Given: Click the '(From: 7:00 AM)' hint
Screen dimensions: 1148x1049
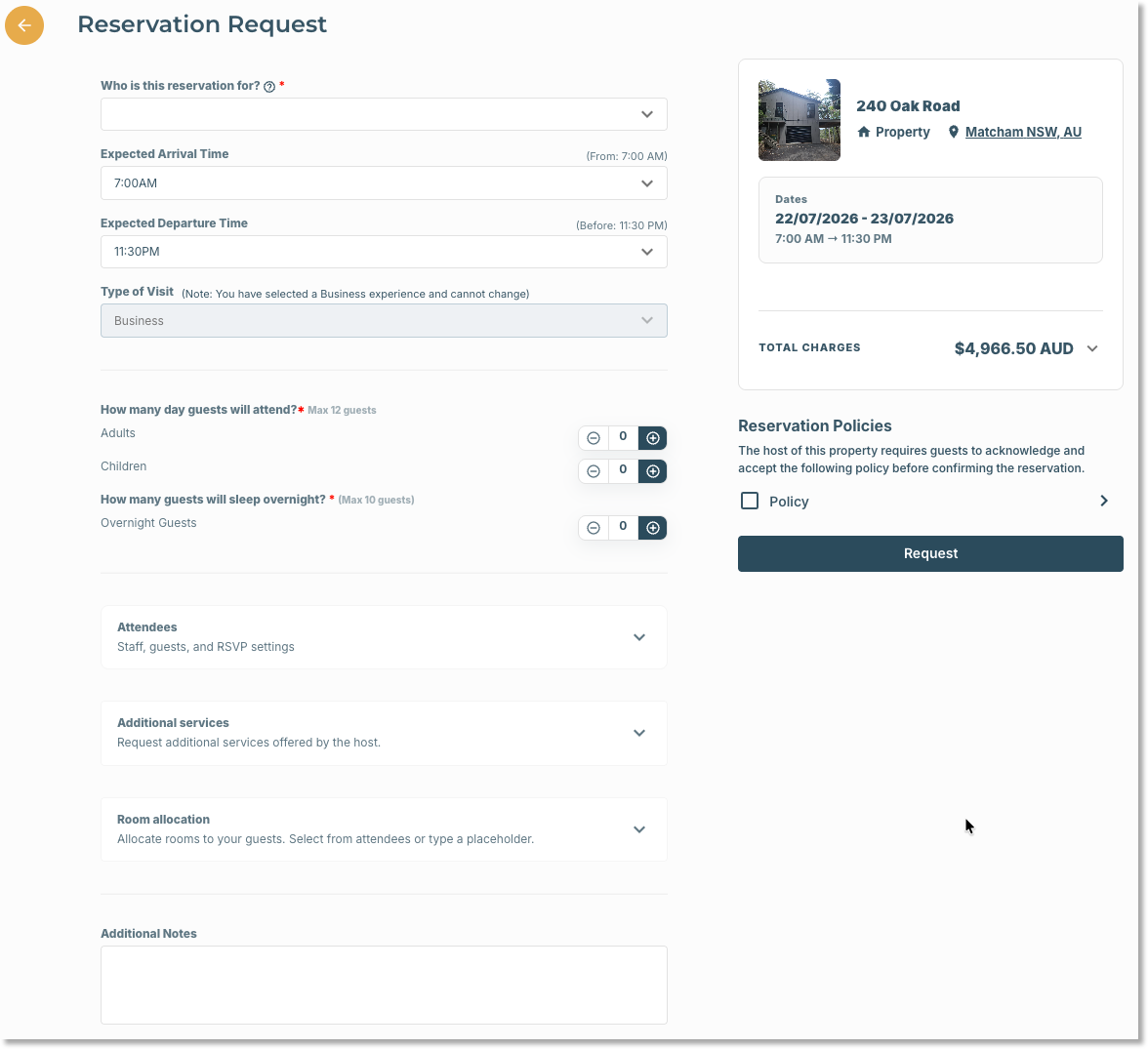Looking at the screenshot, I should (x=627, y=156).
